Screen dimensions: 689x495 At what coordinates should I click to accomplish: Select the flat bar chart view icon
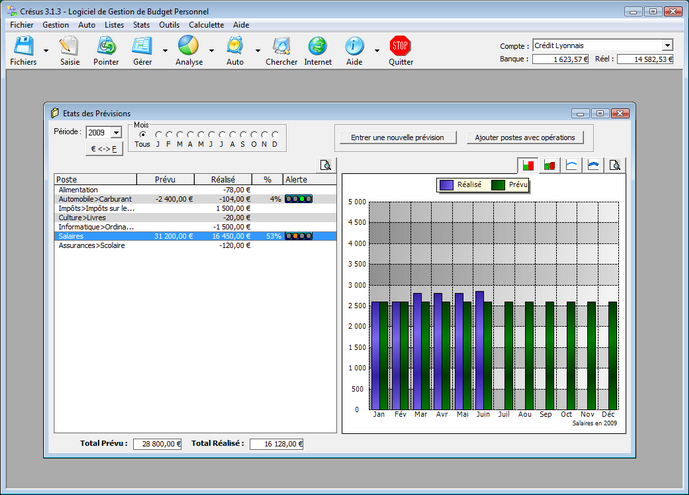528,166
